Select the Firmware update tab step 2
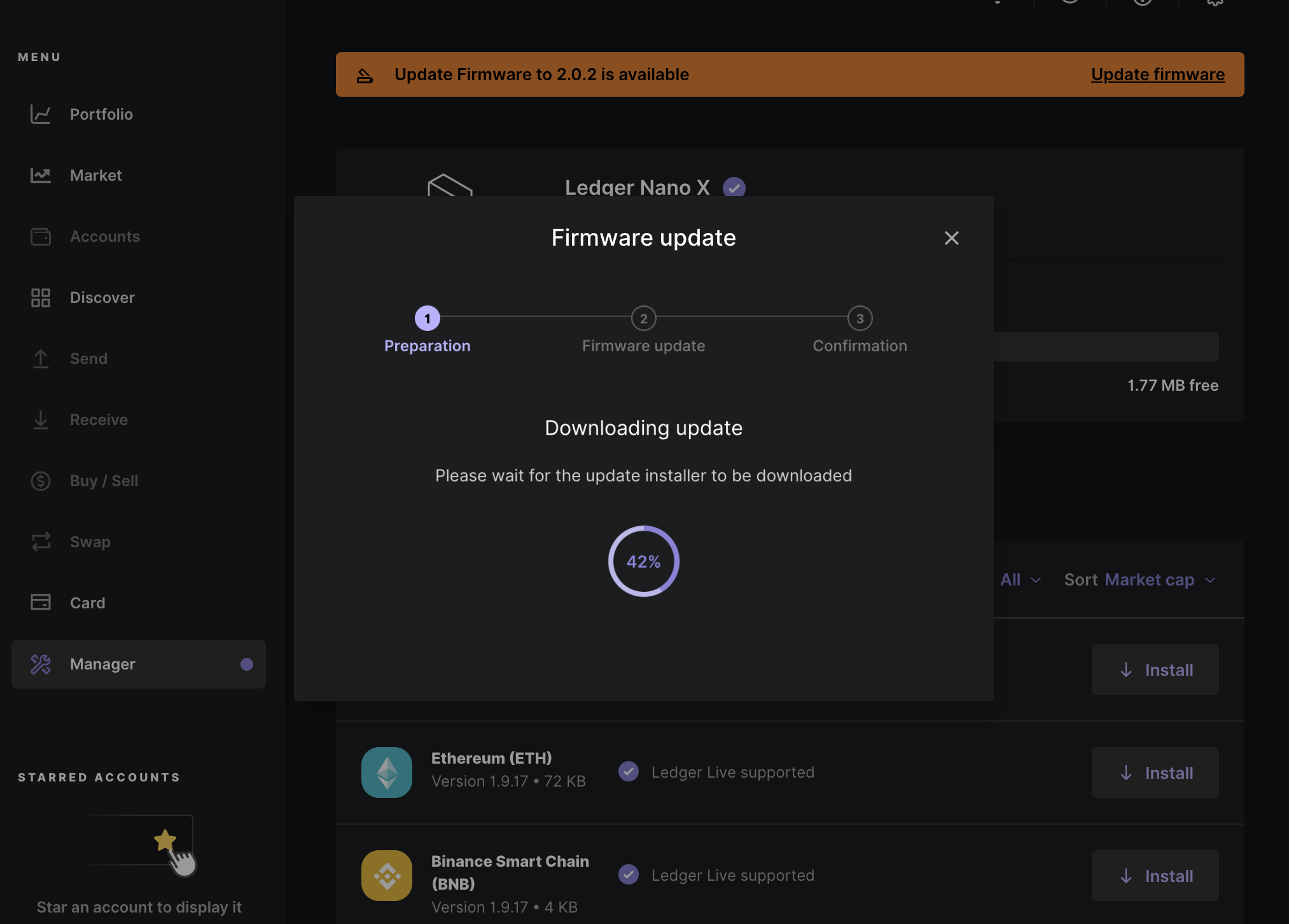The width and height of the screenshot is (1289, 924). click(x=643, y=330)
